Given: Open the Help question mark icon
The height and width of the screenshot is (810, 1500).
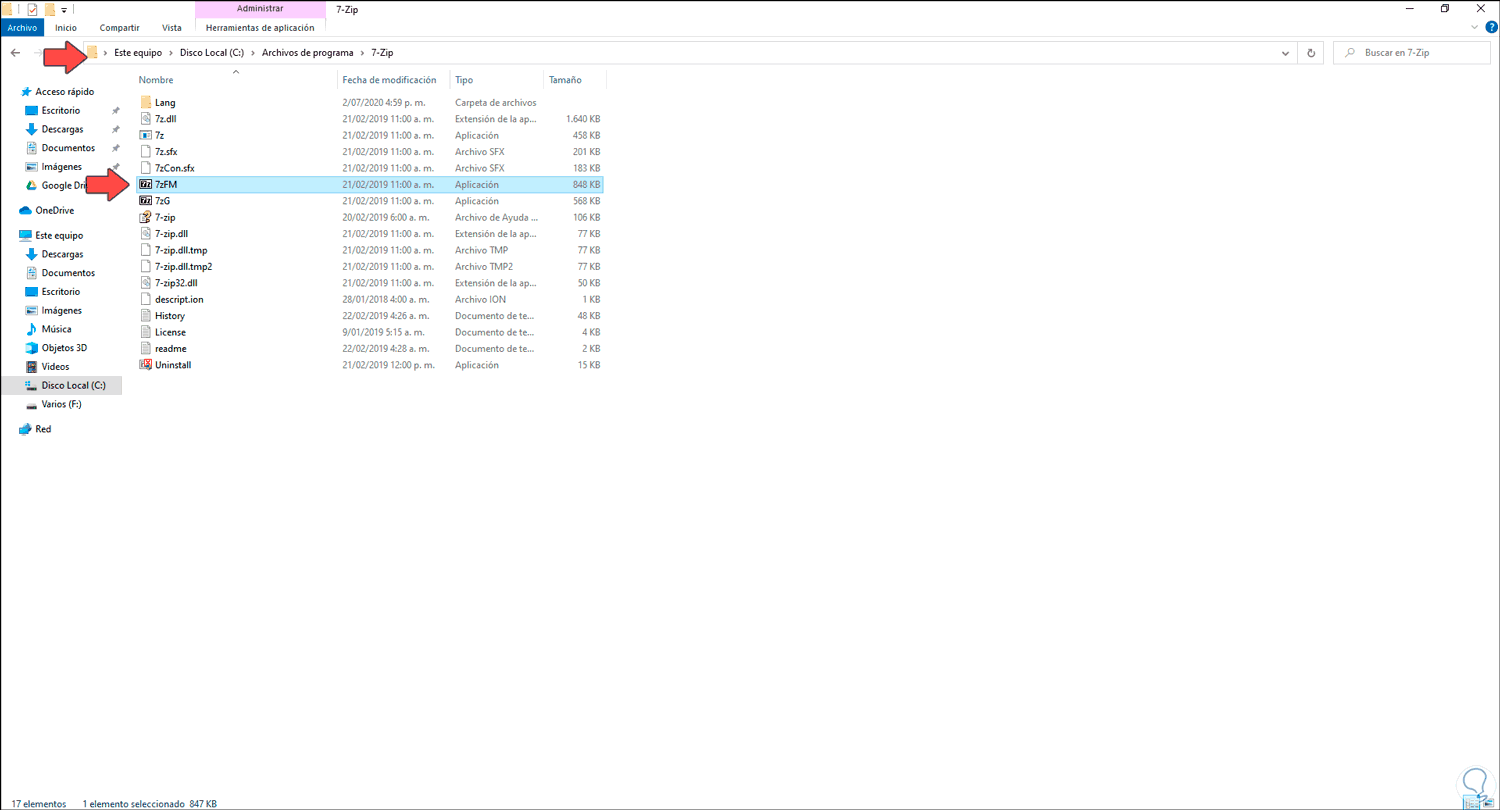Looking at the screenshot, I should click(x=1491, y=28).
